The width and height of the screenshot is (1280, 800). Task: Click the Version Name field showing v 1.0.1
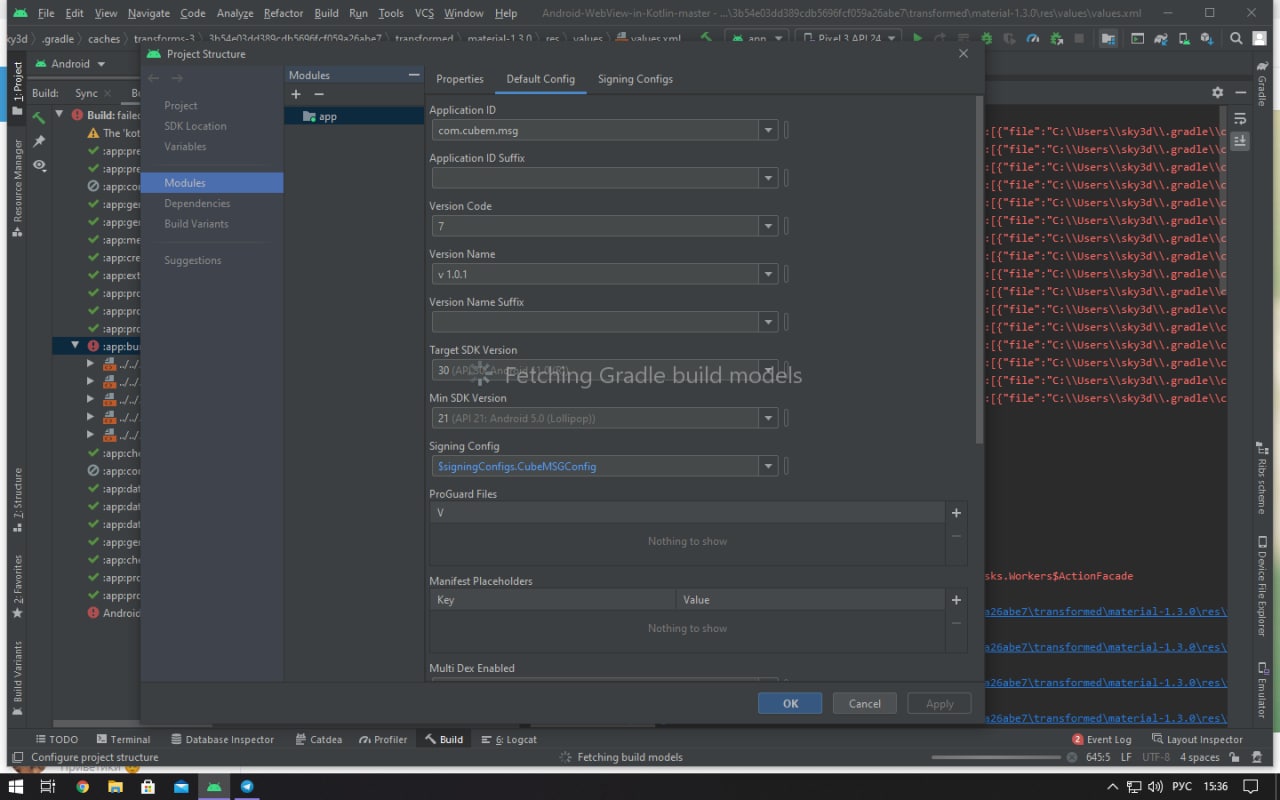pos(595,274)
